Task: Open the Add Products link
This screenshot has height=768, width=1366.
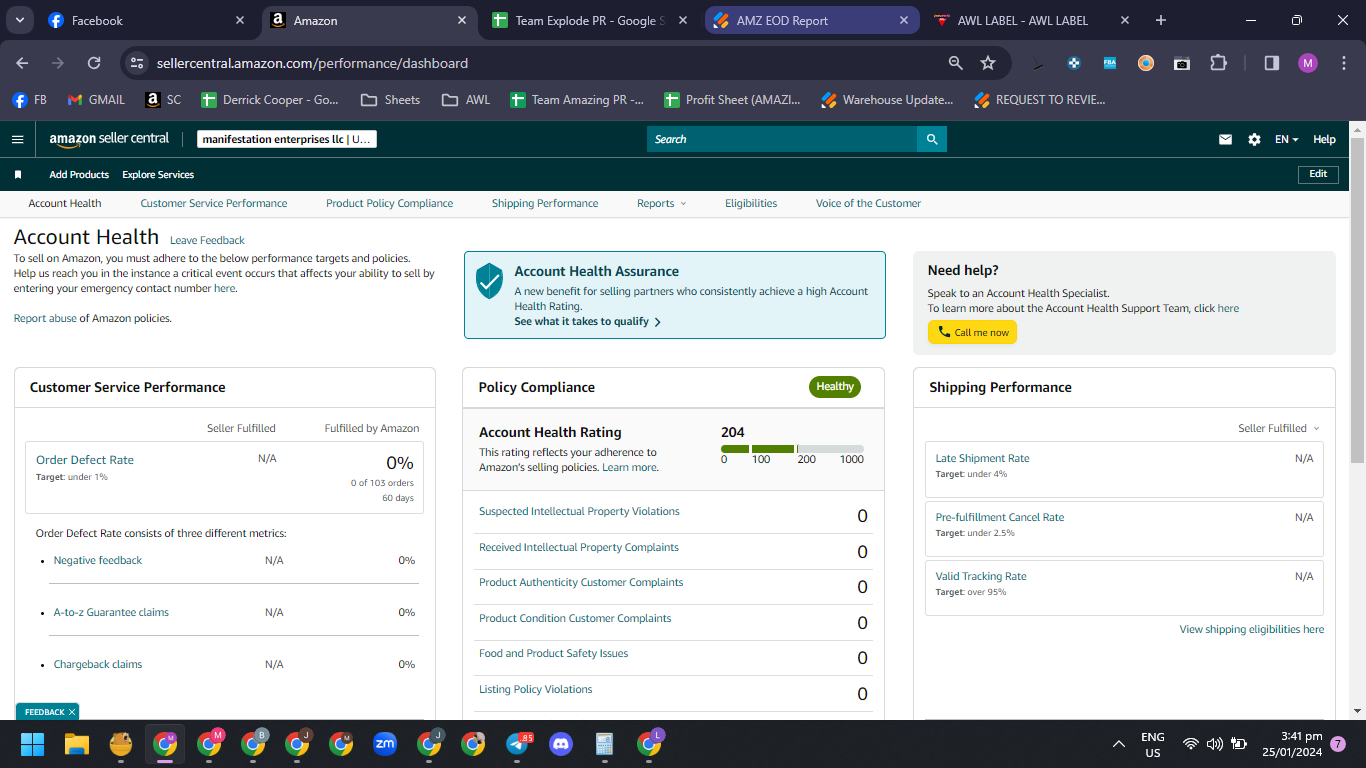Action: click(x=79, y=175)
